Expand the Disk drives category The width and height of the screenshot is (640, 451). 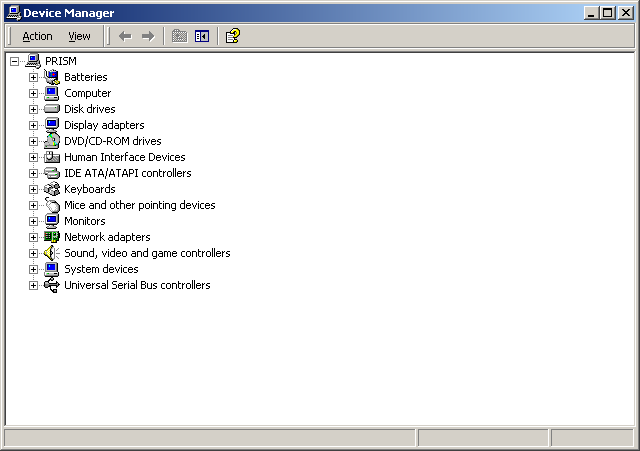click(x=33, y=109)
